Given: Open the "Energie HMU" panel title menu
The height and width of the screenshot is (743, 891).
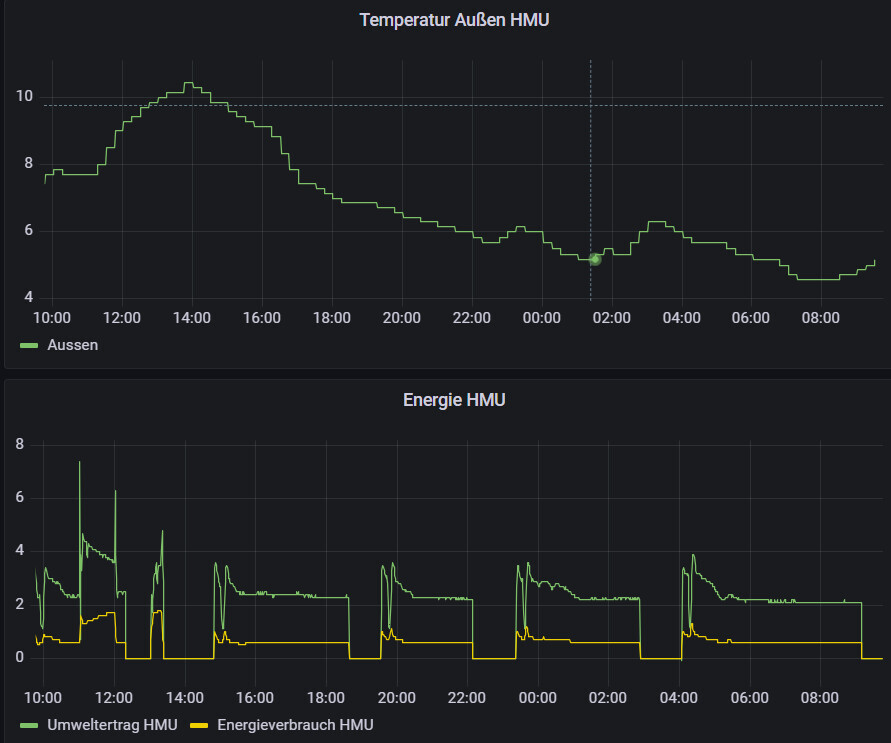Looking at the screenshot, I should point(454,400).
